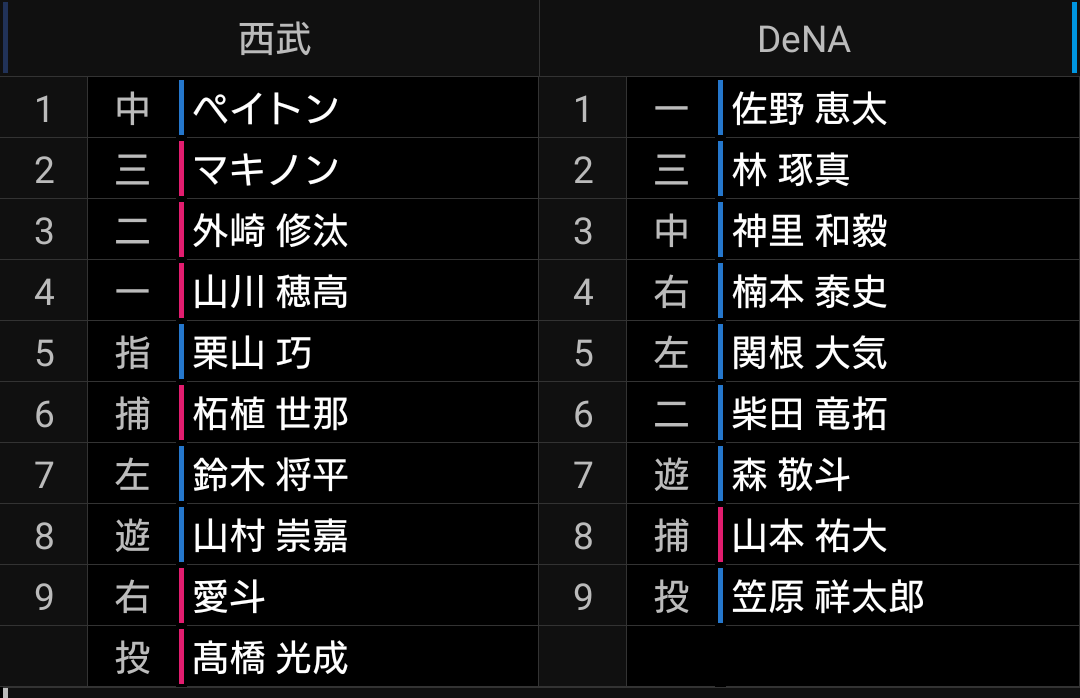Image resolution: width=1080 pixels, height=698 pixels.
Task: Click on 外崎 修汰 name
Action: tap(270, 230)
